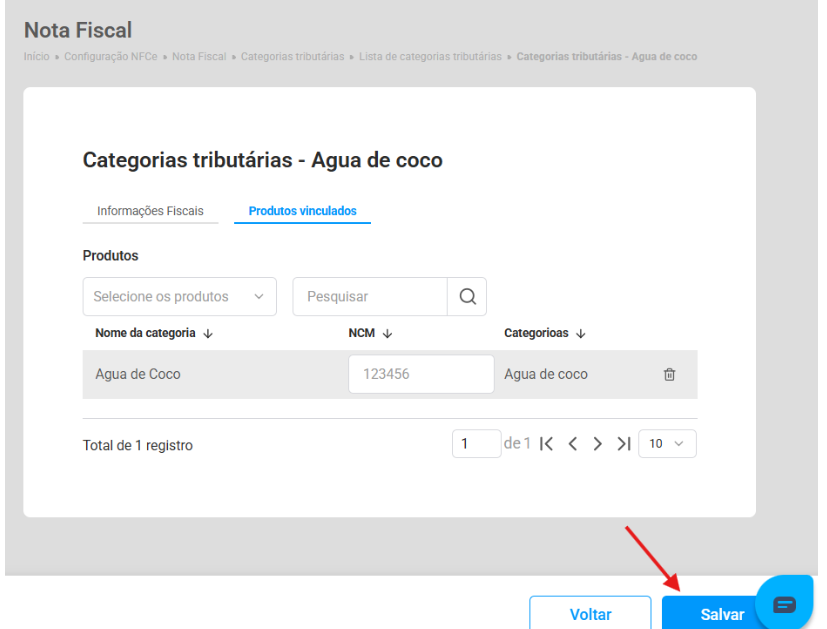827x629 pixels.
Task: Expand the rows-per-page dropdown showing 10
Action: click(x=667, y=444)
